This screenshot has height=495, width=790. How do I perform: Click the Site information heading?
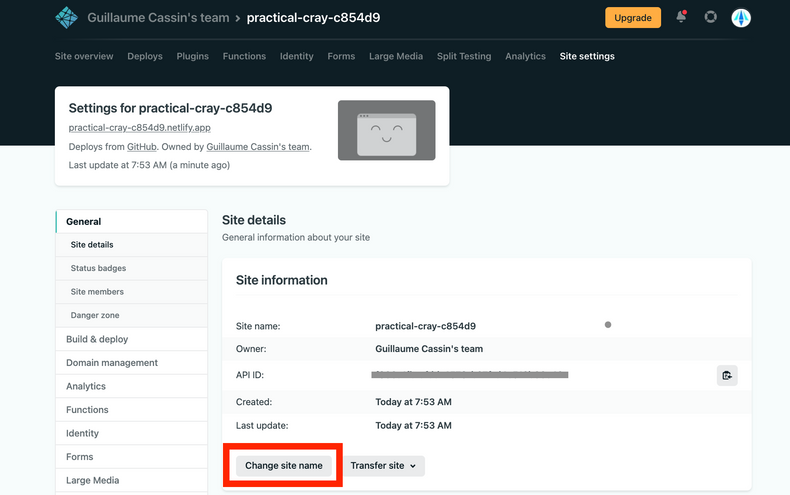[282, 280]
